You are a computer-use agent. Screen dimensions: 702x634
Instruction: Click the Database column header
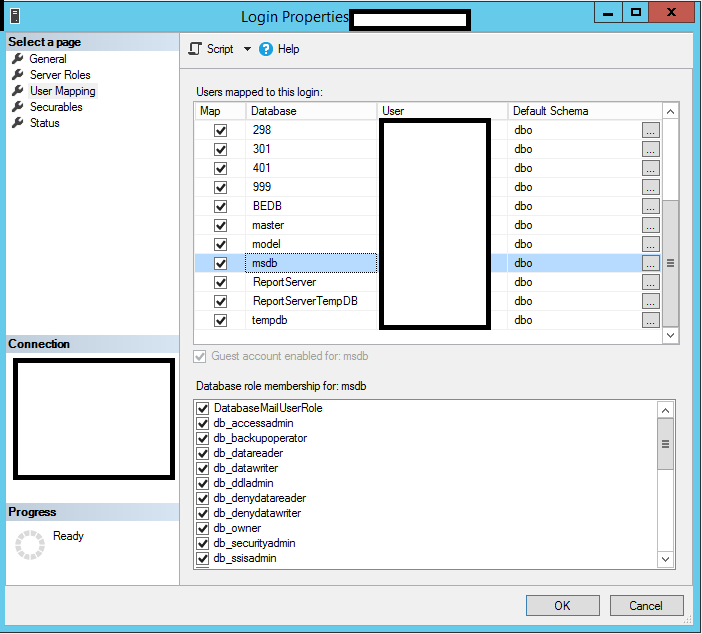click(312, 111)
